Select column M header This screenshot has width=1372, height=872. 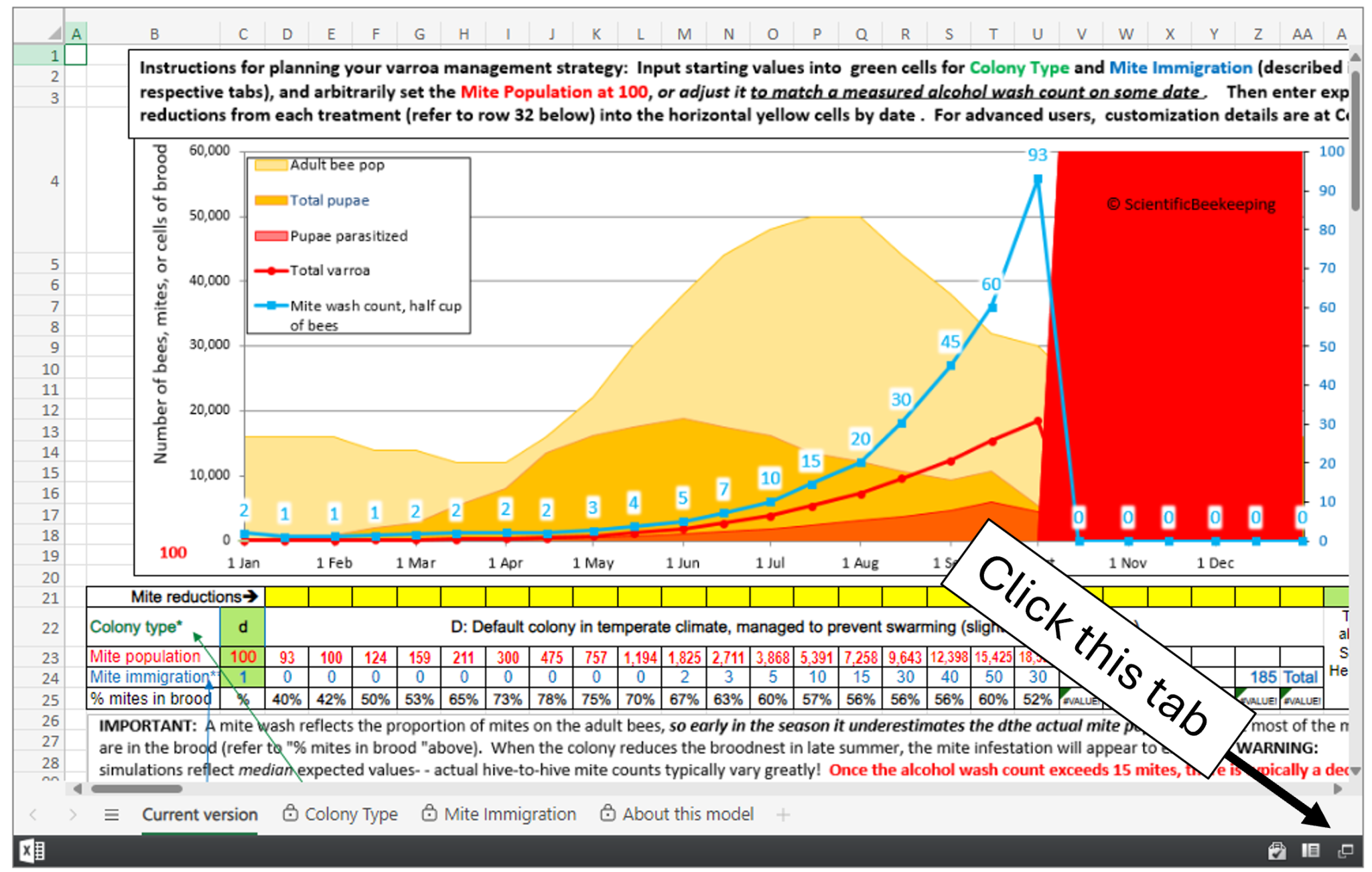684,34
